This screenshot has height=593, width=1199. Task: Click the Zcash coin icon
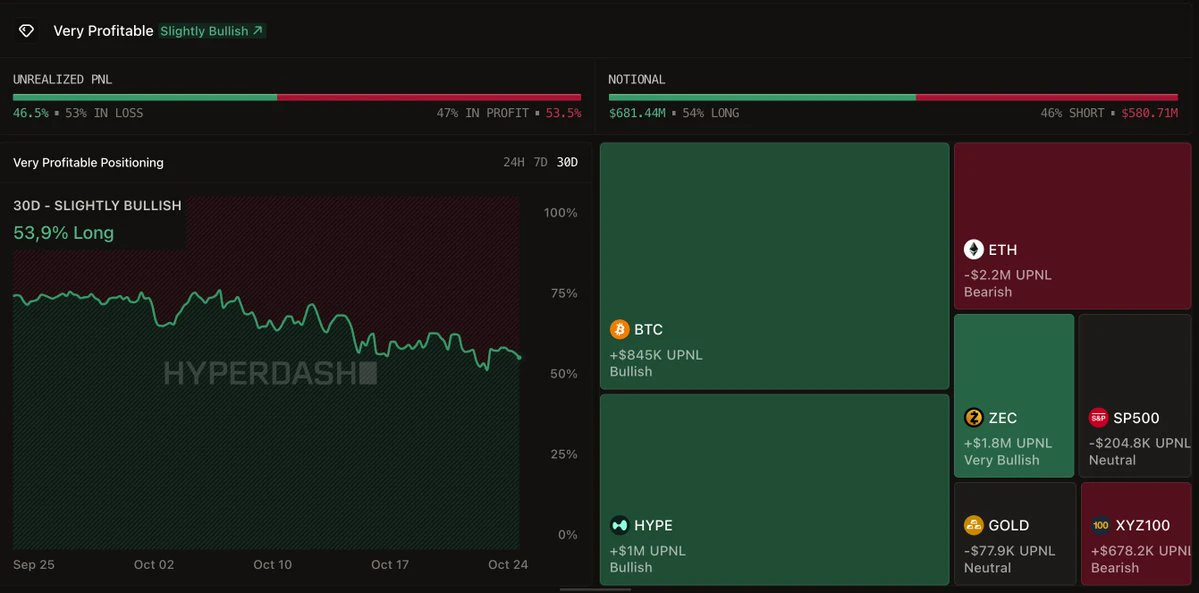coord(973,418)
